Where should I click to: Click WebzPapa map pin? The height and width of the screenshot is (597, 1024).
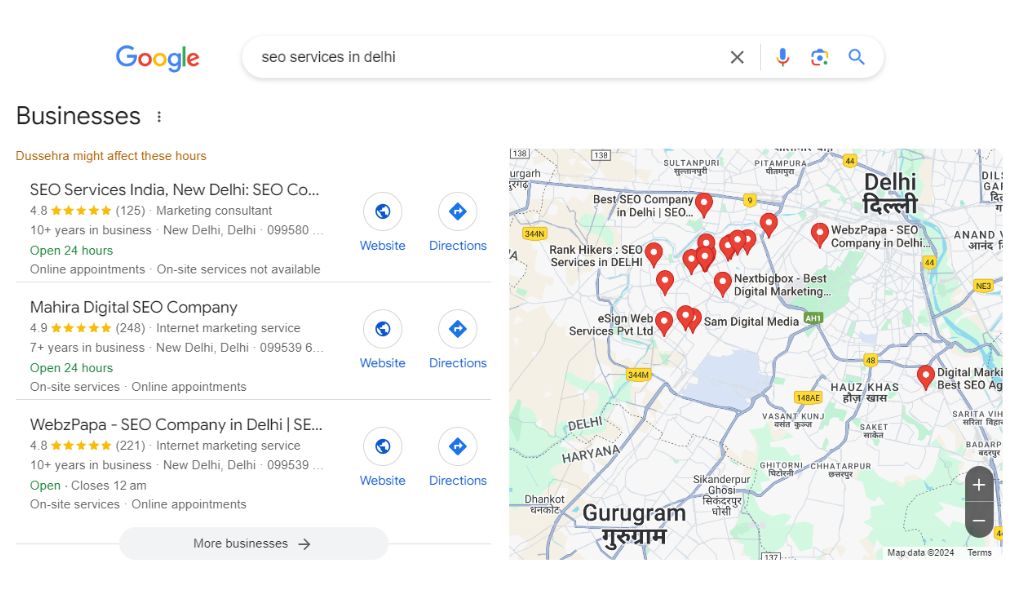820,234
